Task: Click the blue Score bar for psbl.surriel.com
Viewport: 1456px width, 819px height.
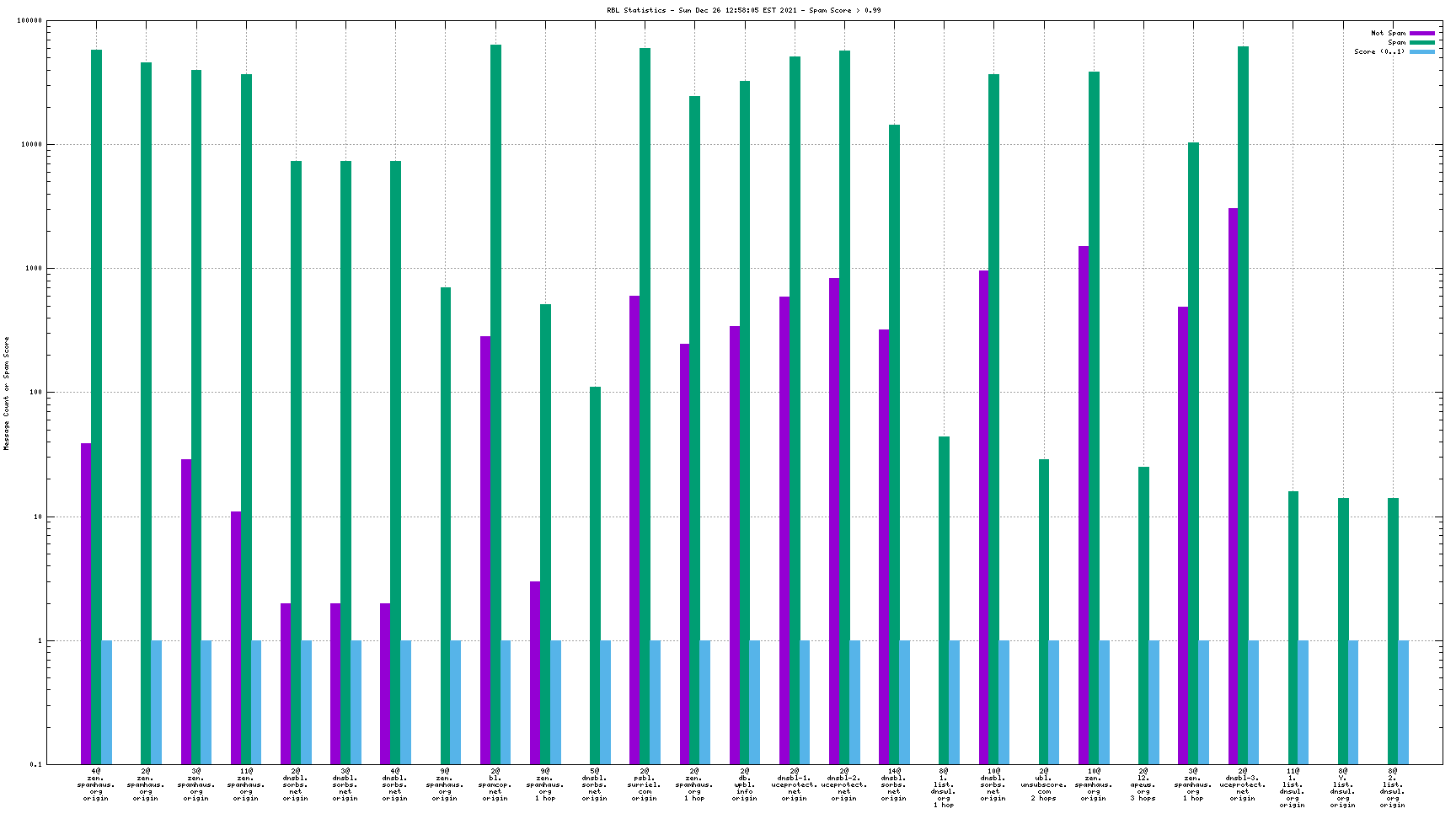Action: click(x=655, y=702)
